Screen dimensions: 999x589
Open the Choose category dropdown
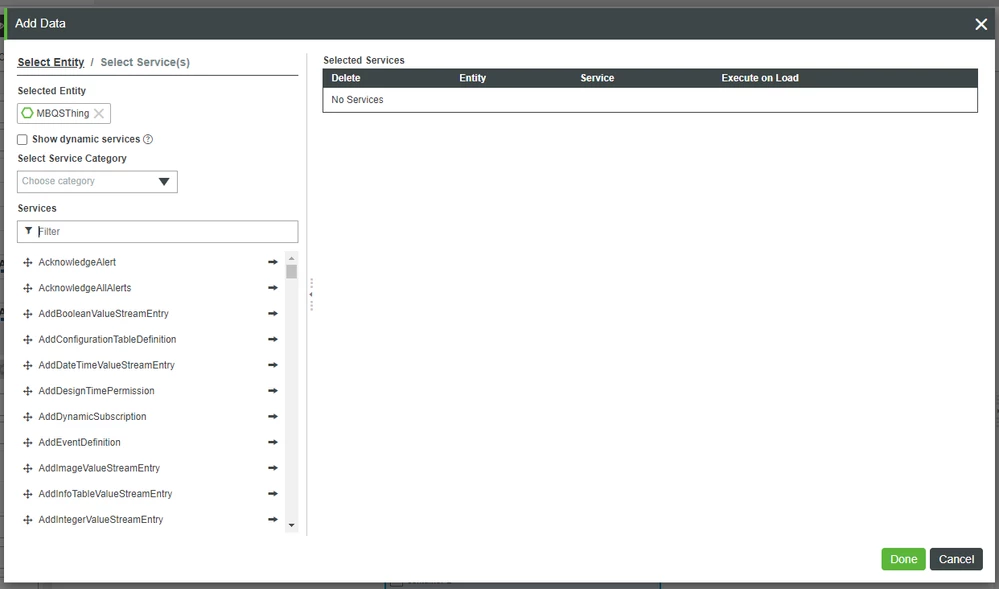(x=96, y=181)
